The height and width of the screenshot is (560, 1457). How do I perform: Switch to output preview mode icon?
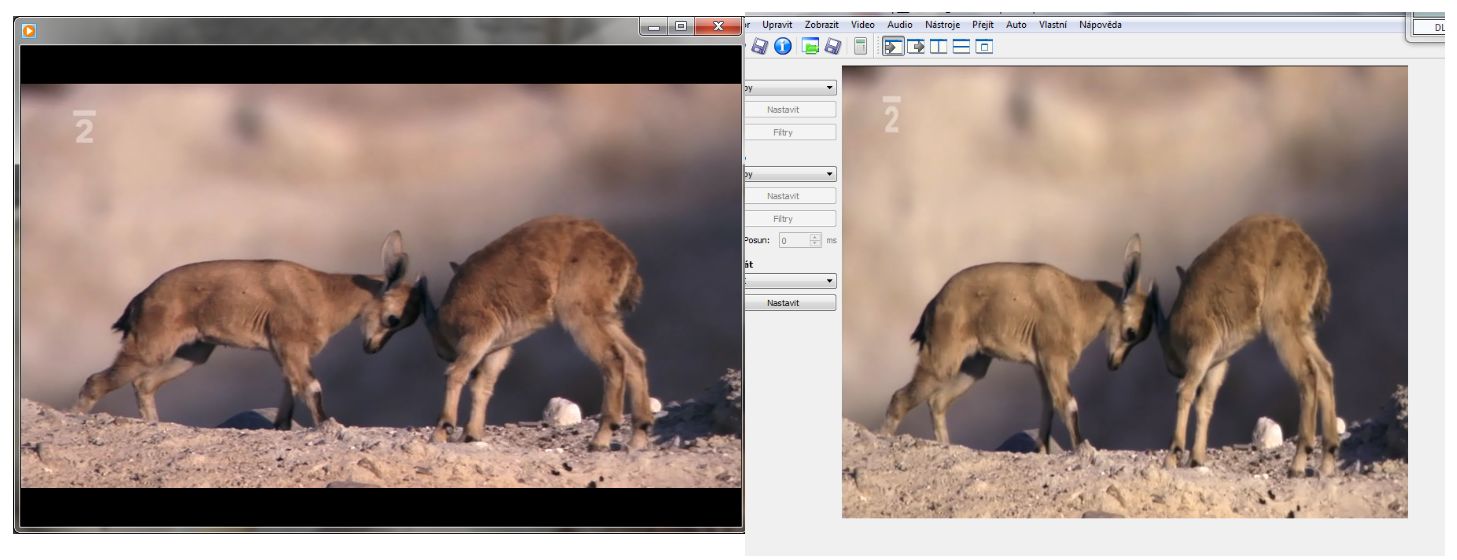pos(916,46)
